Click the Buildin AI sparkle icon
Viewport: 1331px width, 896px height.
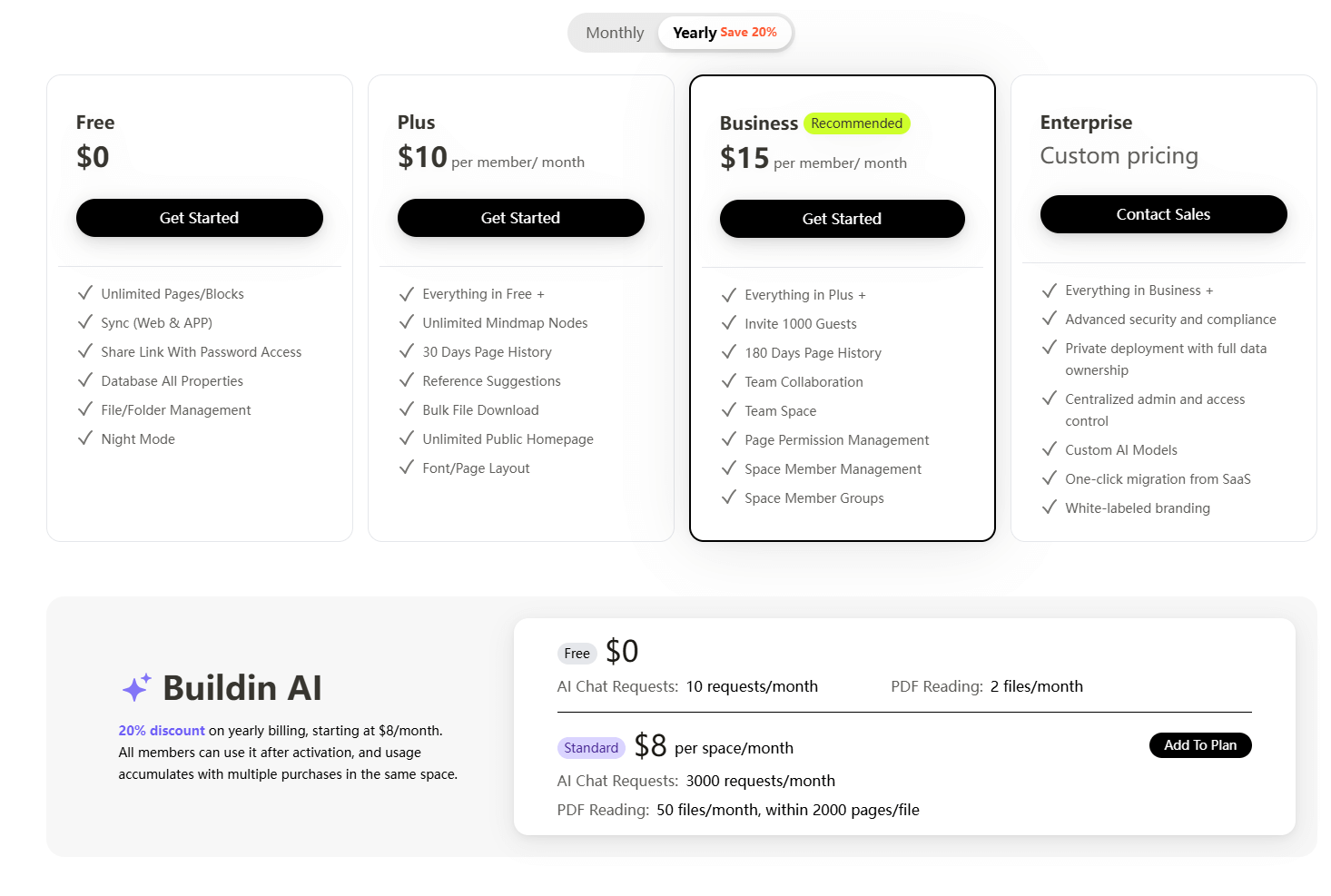135,687
